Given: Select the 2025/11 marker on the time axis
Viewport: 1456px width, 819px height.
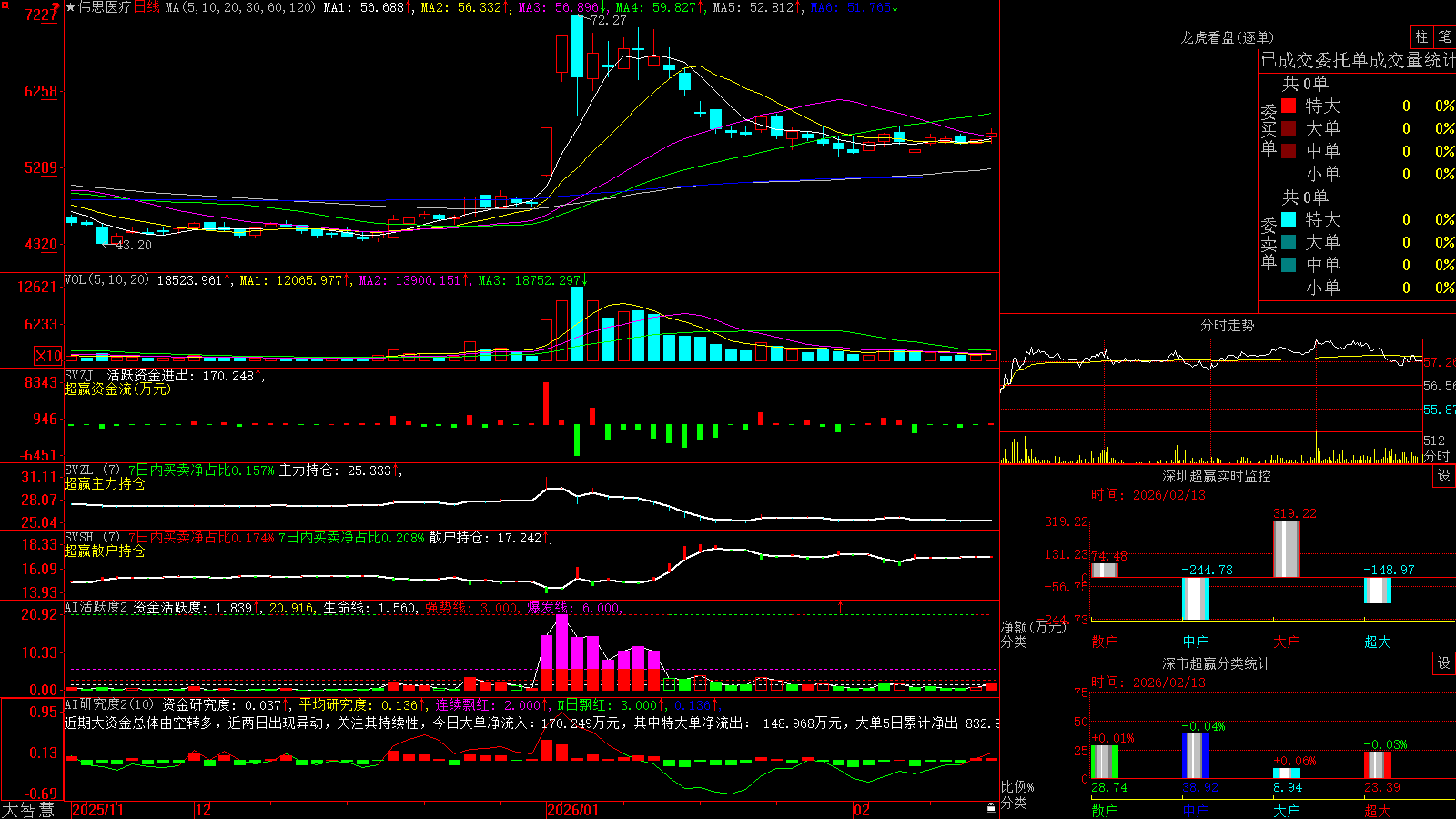Looking at the screenshot, I should [97, 810].
